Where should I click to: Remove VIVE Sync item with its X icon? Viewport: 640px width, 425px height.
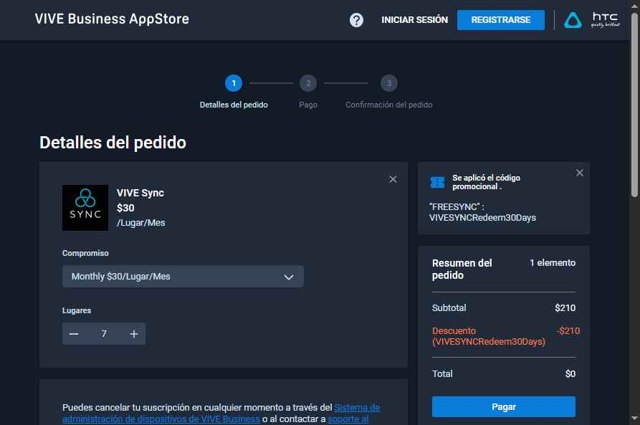(x=393, y=179)
